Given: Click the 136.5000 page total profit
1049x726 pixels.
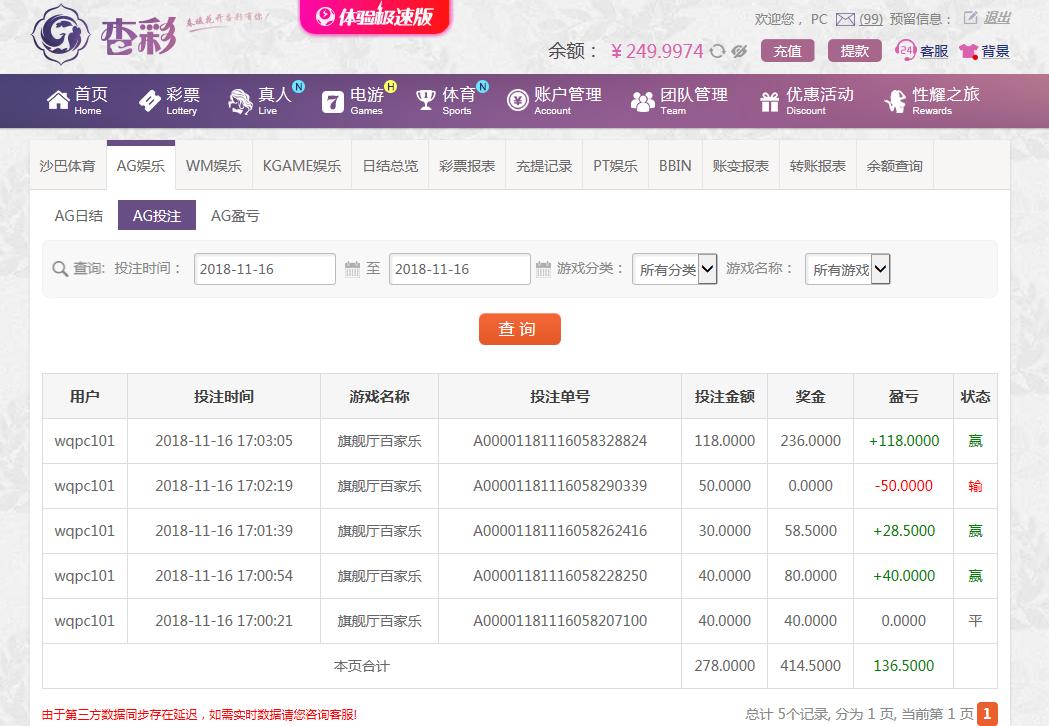Looking at the screenshot, I should (x=903, y=666).
